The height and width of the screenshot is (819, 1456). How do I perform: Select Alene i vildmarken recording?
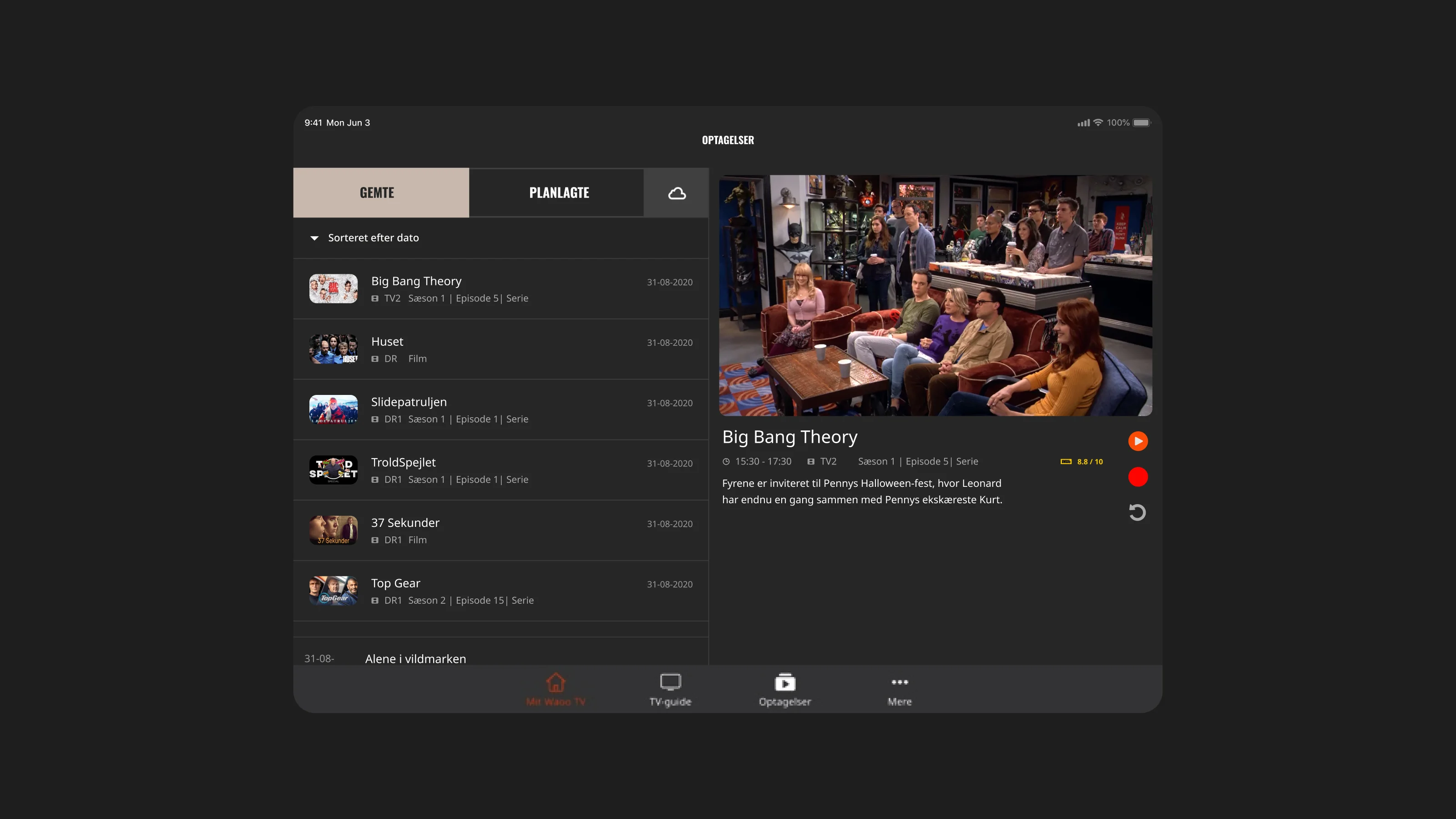pos(501,652)
